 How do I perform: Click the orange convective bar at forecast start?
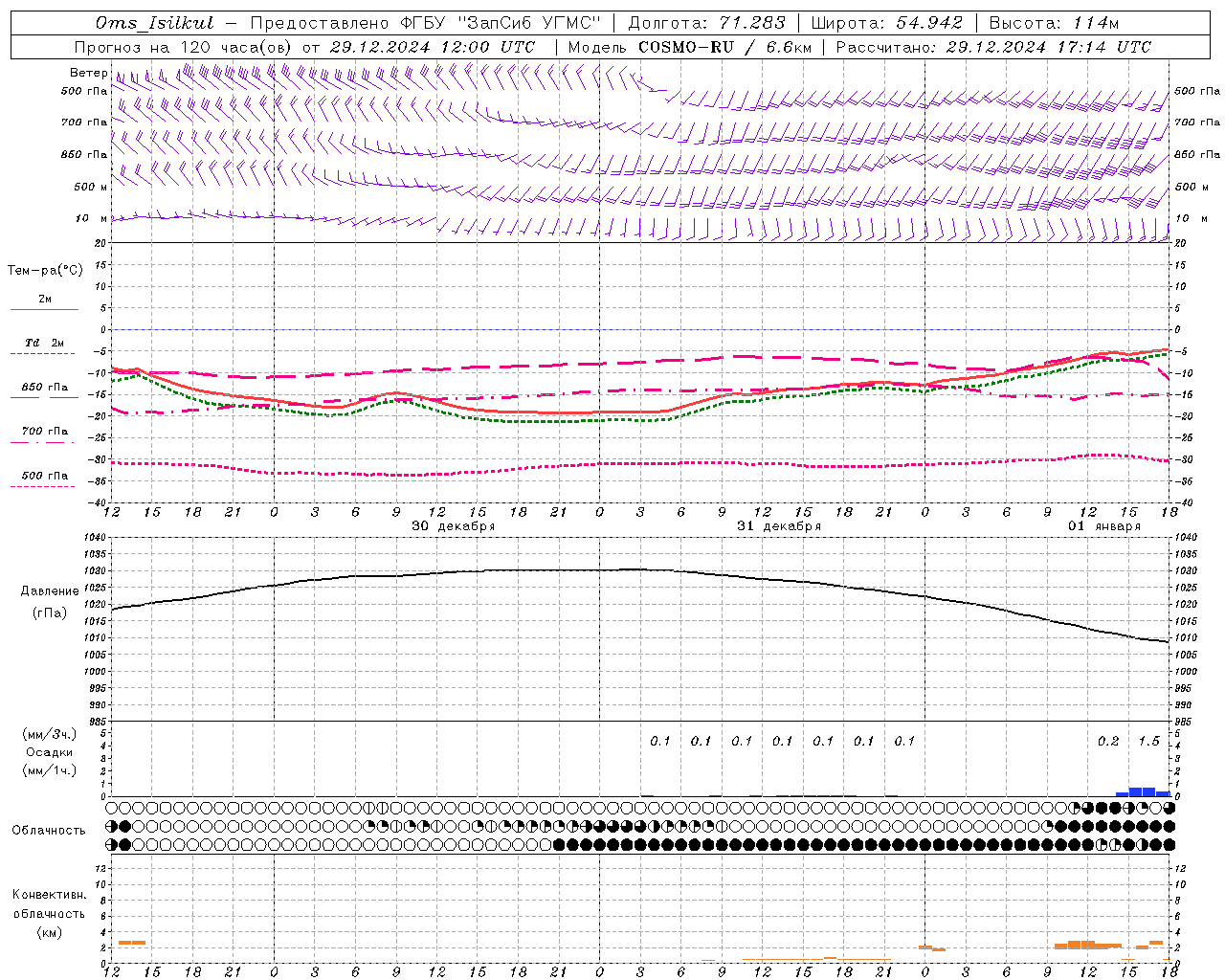(x=132, y=943)
